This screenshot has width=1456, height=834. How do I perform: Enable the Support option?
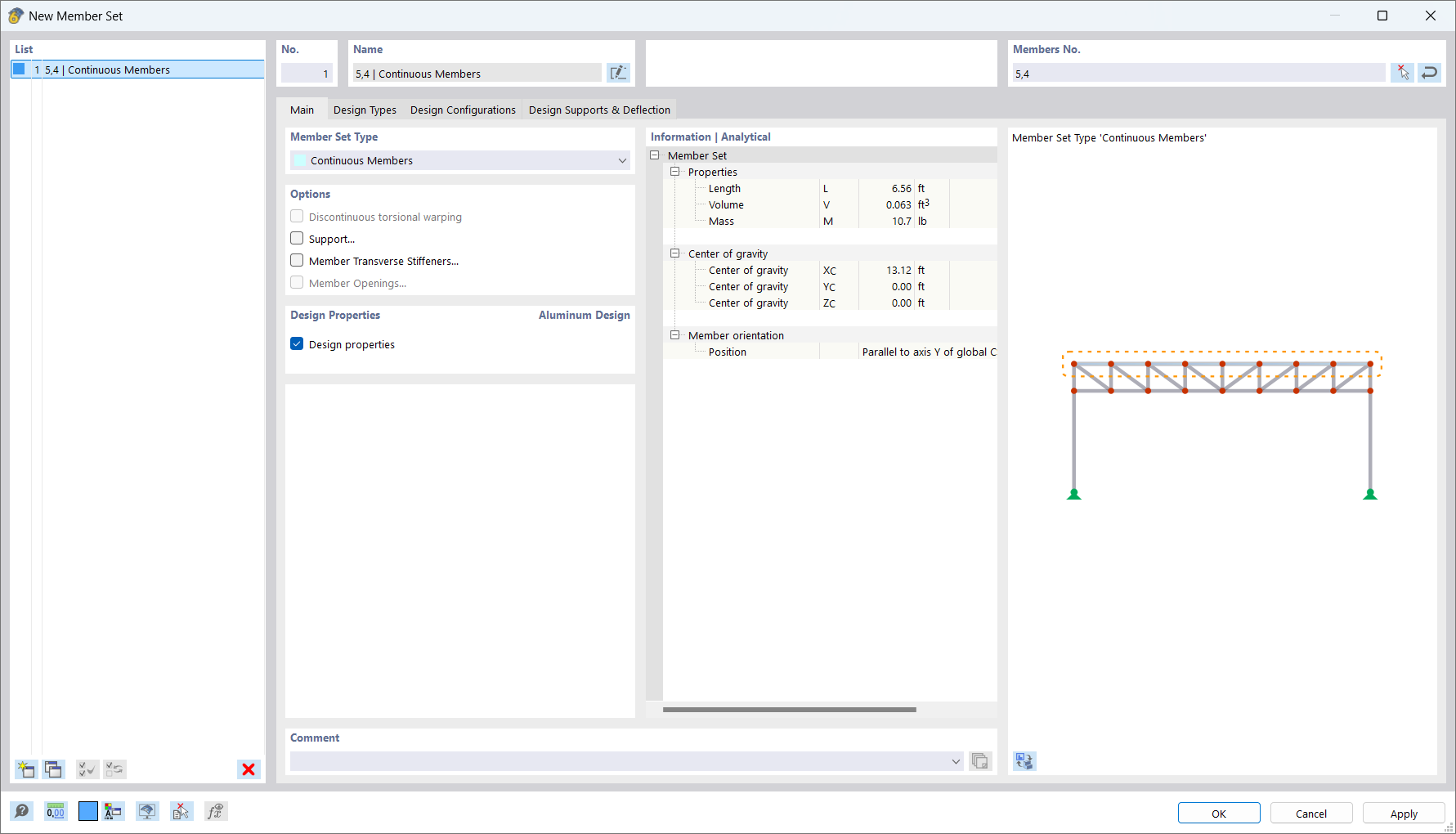(297, 238)
